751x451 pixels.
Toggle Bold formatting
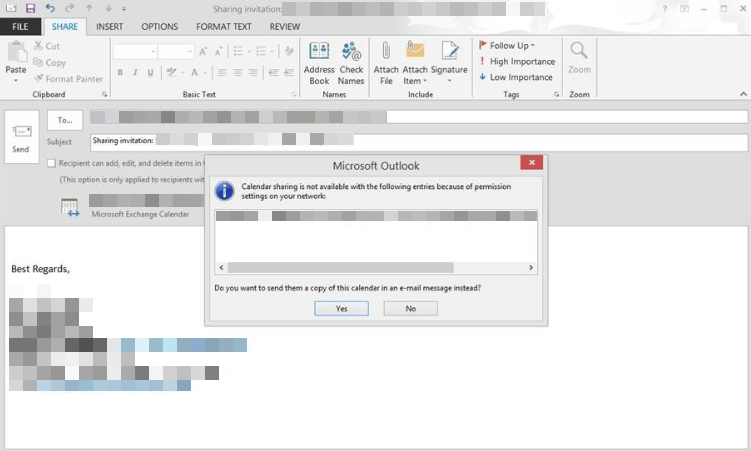pyautogui.click(x=120, y=72)
